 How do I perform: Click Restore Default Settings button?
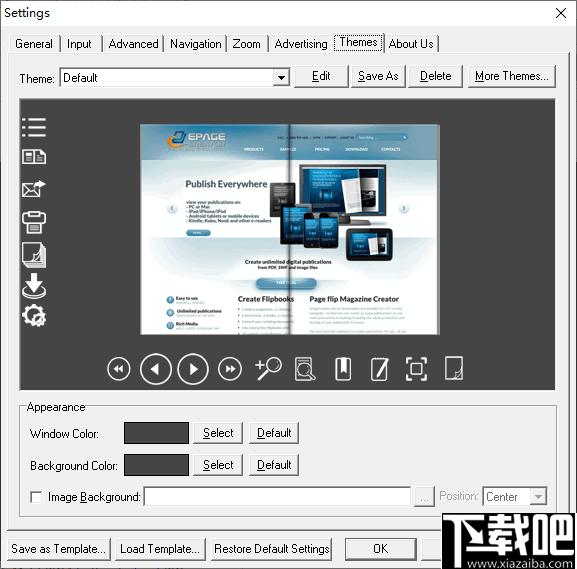tap(272, 549)
